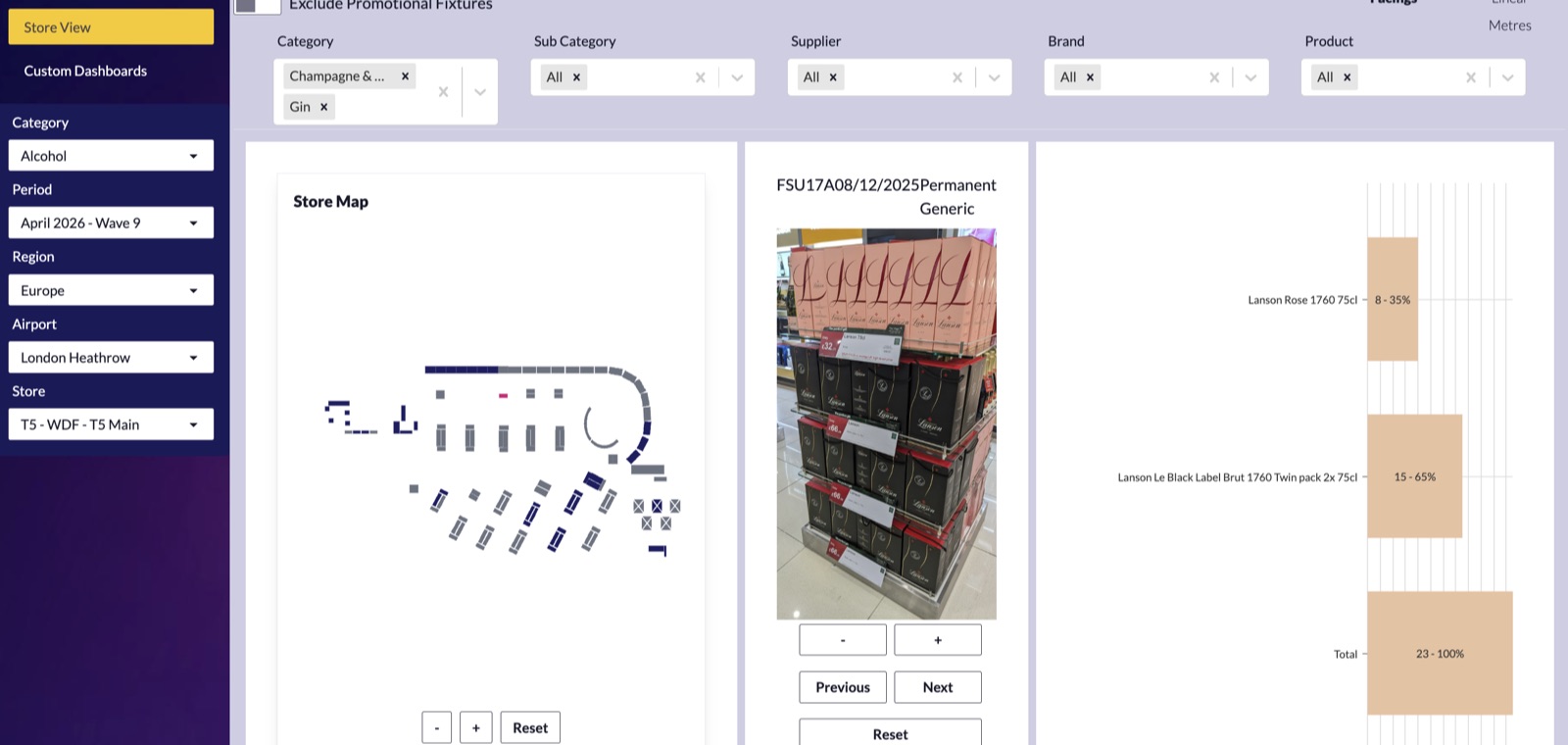1568x745 pixels.
Task: Clear the Sub Category filter
Action: (700, 77)
